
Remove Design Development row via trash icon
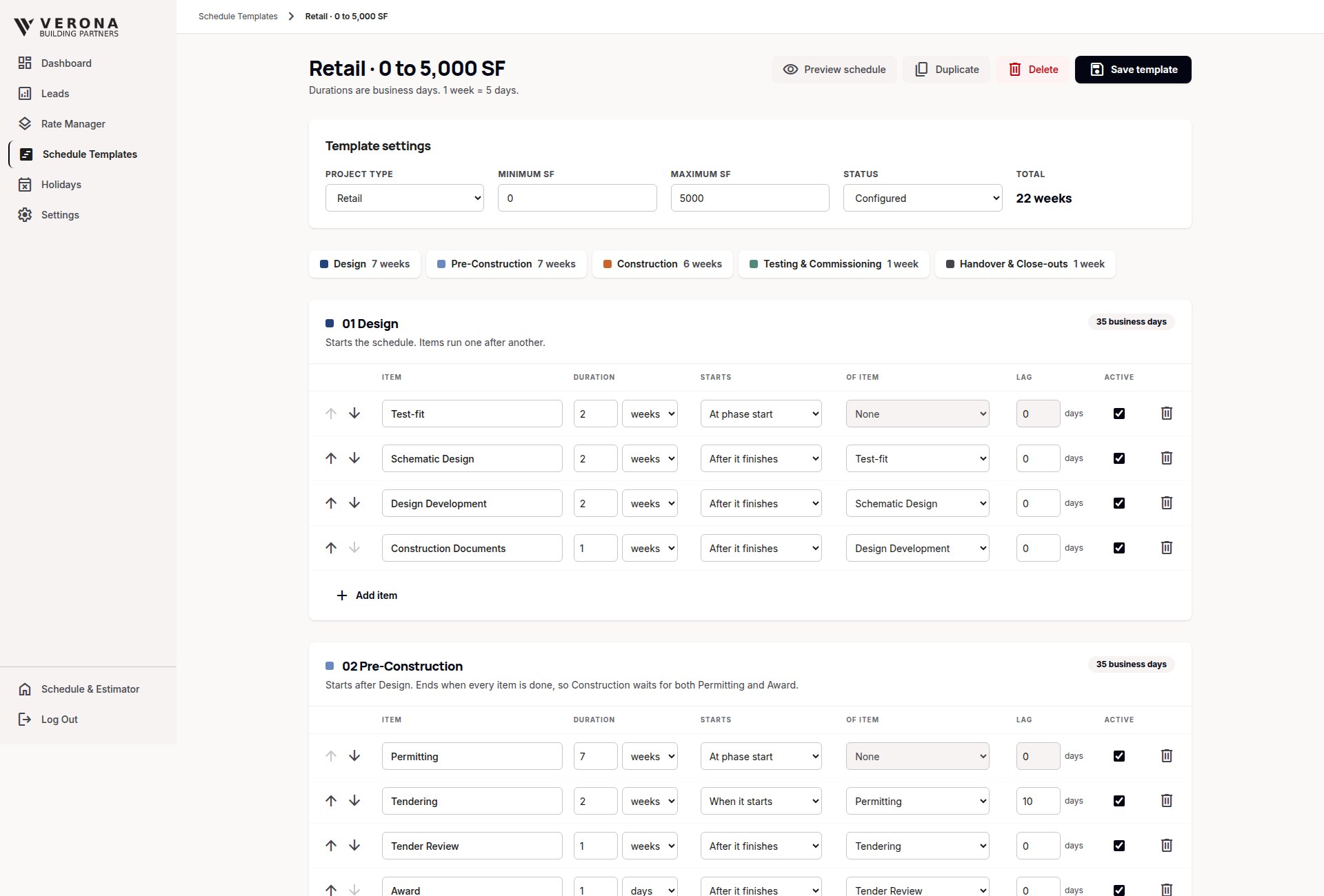click(x=1167, y=503)
